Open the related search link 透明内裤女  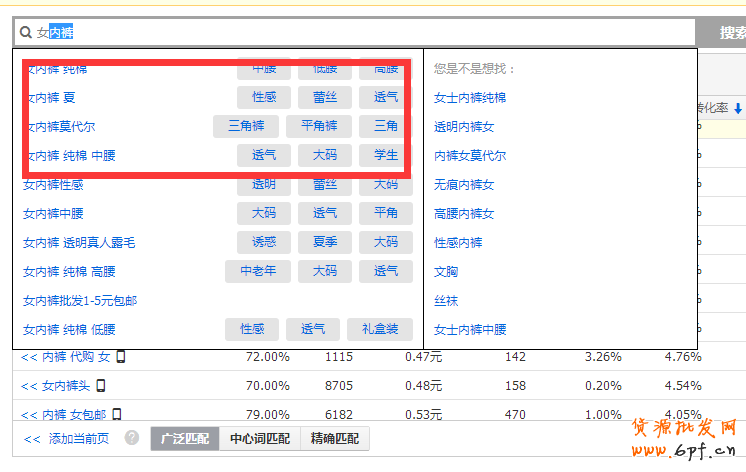(464, 127)
